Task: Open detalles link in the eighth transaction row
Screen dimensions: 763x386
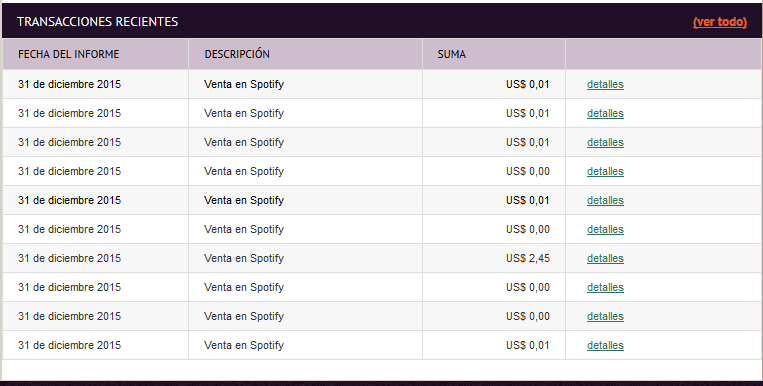Action: coord(605,287)
